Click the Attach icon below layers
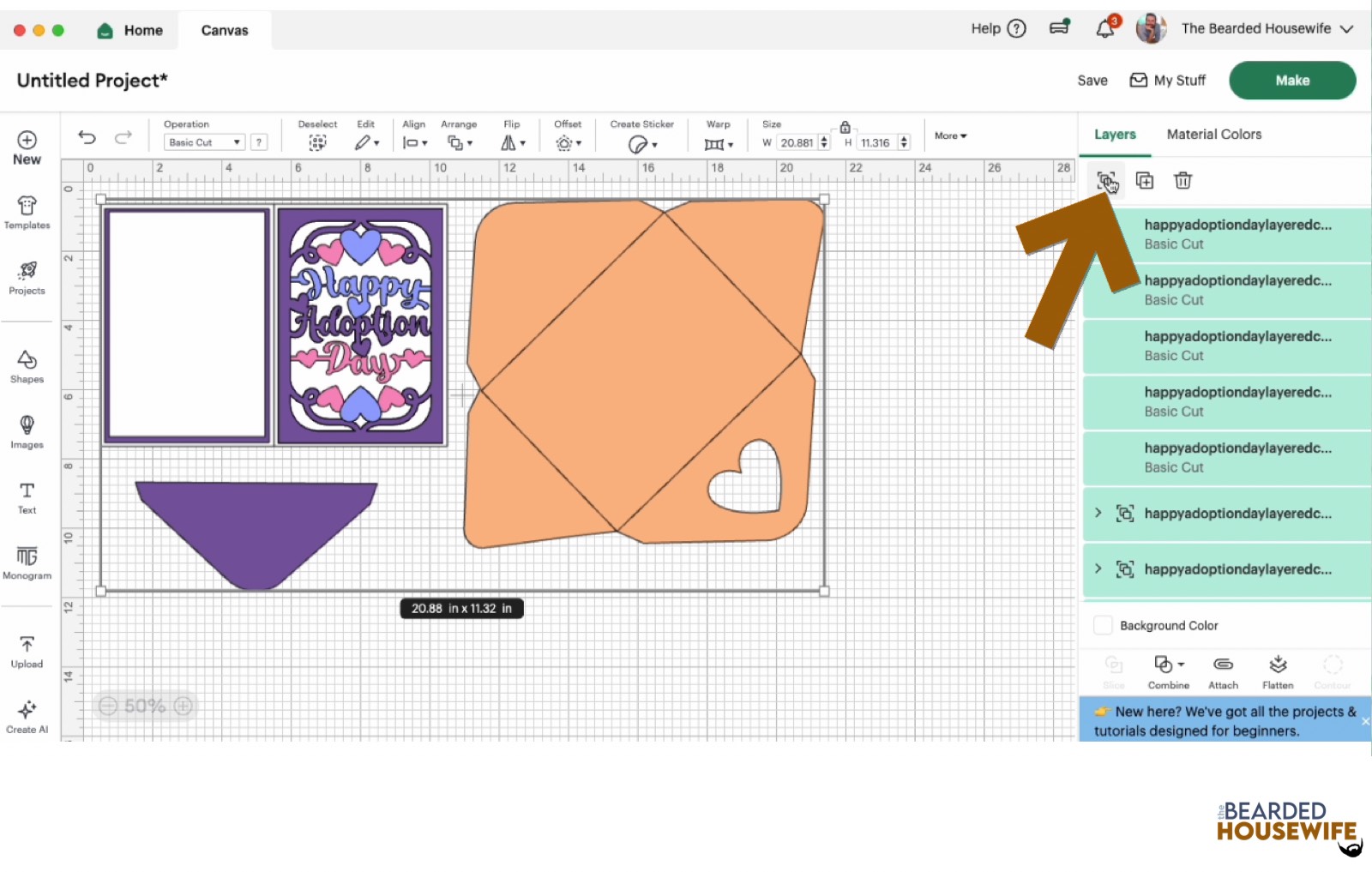Image resolution: width=1372 pixels, height=872 pixels. 1224,670
